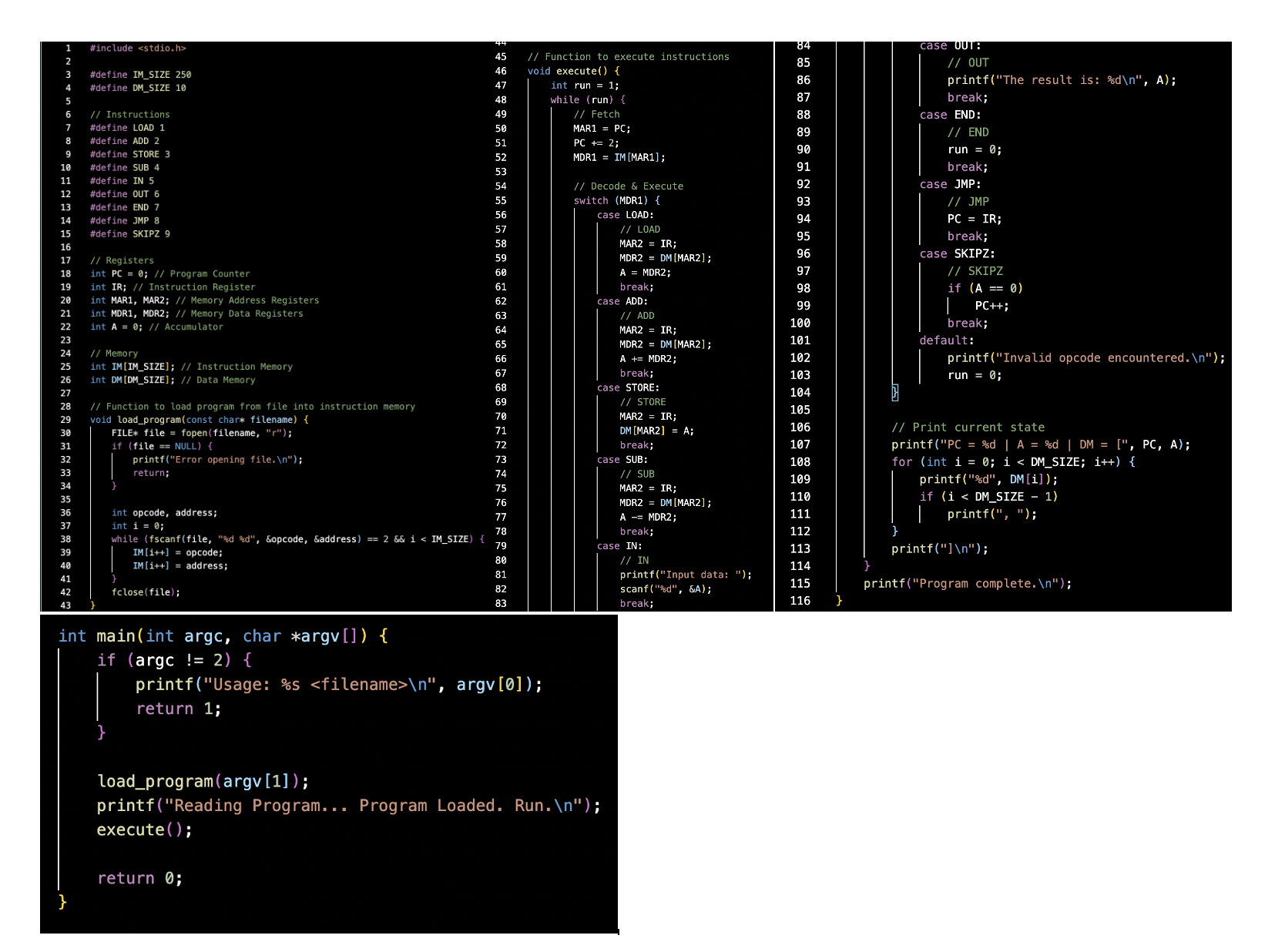1285x952 pixels.
Task: Click the 'if (argc != 2) {' line
Action: (x=174, y=660)
